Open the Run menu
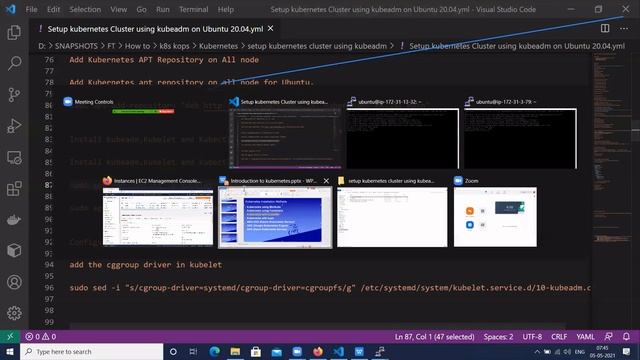The width and height of the screenshot is (640, 360). [162, 9]
